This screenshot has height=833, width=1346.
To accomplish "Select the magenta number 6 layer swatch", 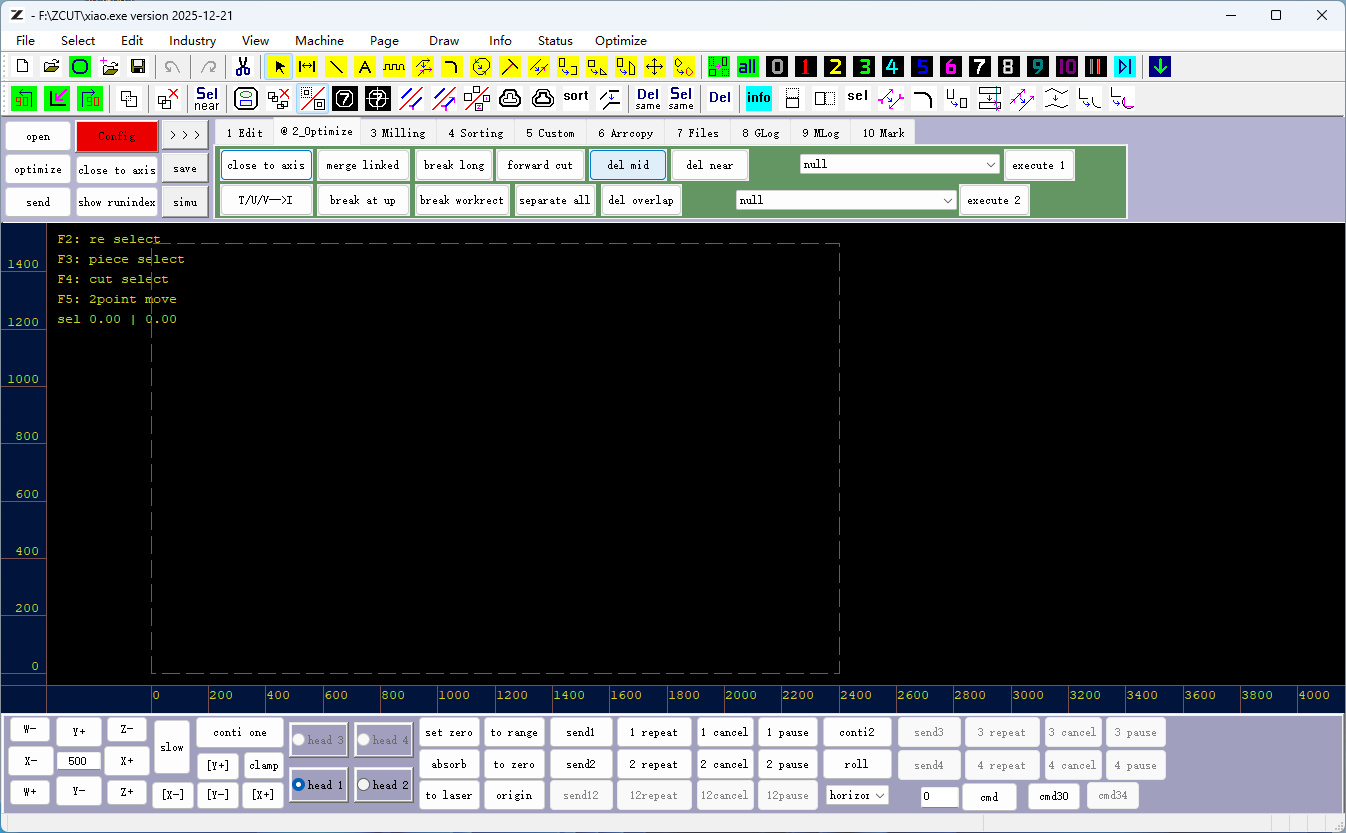I will pos(950,67).
